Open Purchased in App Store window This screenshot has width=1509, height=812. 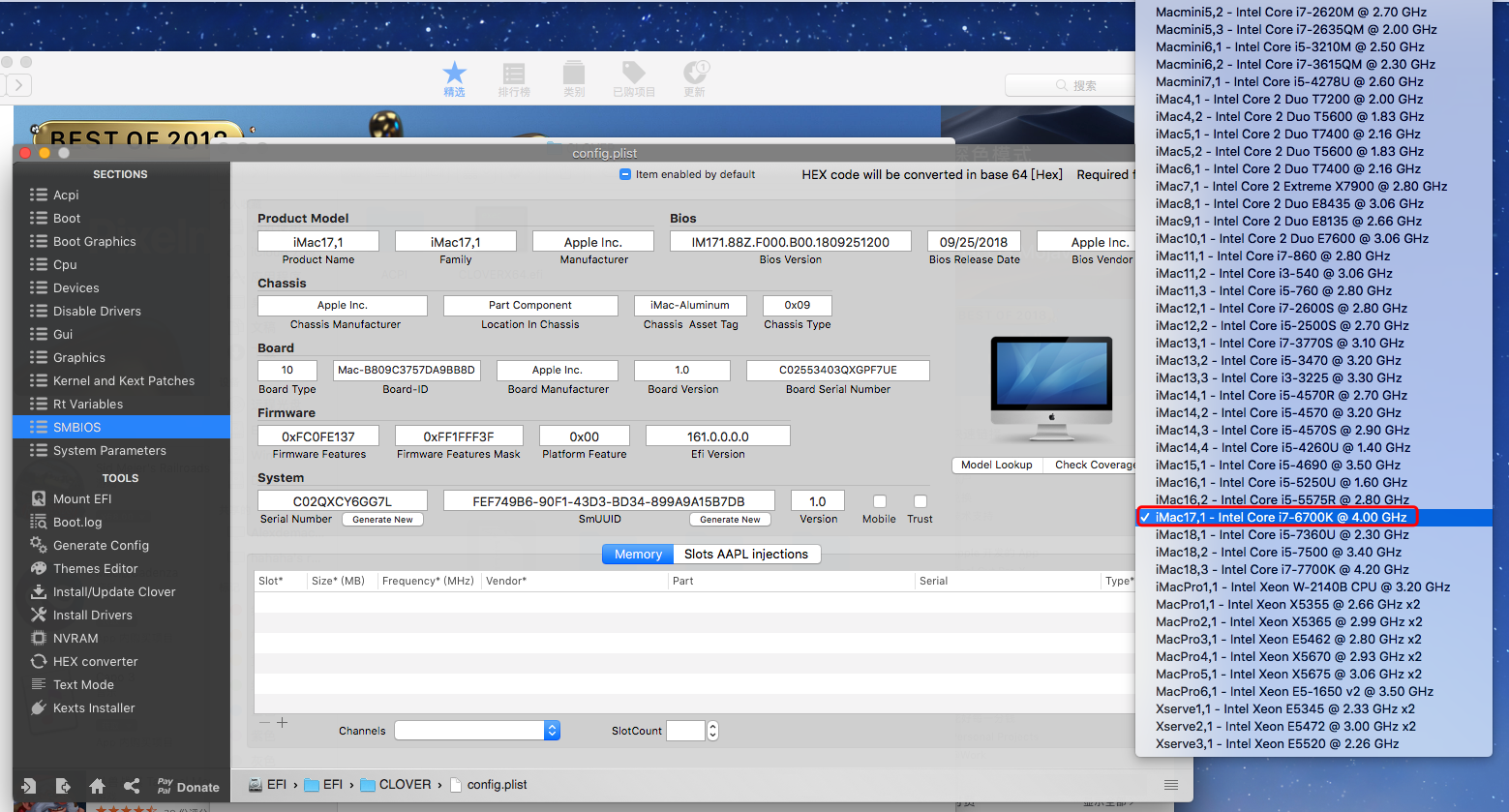point(634,79)
